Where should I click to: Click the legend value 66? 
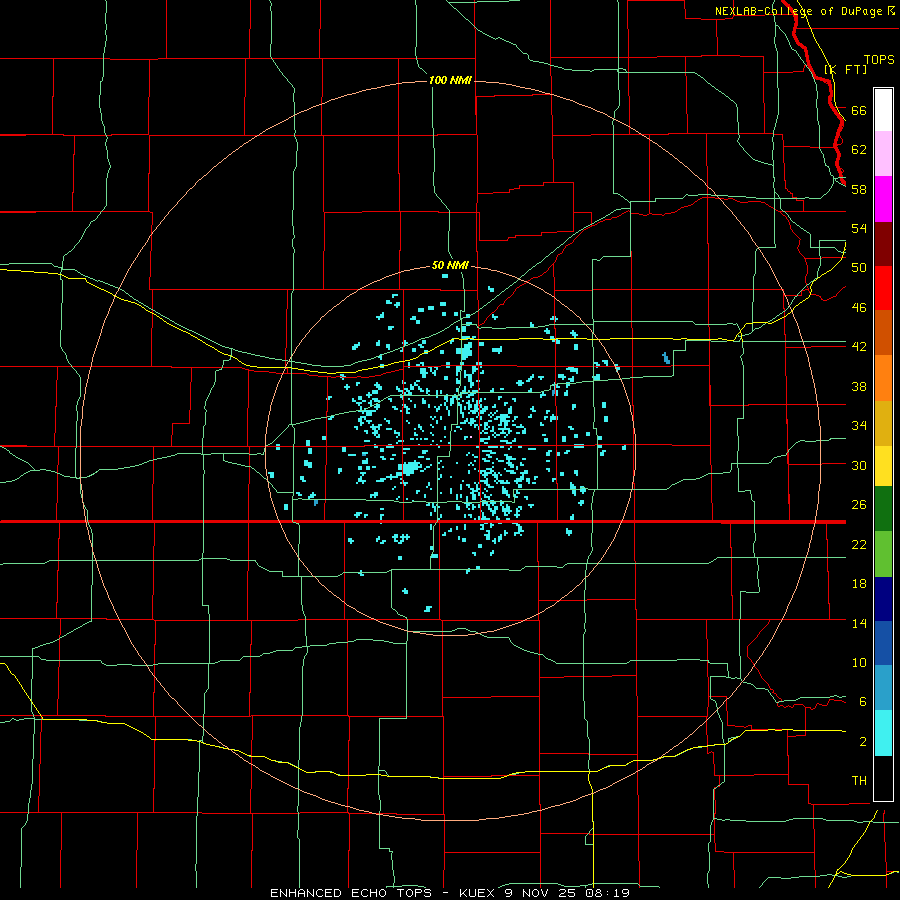click(x=859, y=110)
